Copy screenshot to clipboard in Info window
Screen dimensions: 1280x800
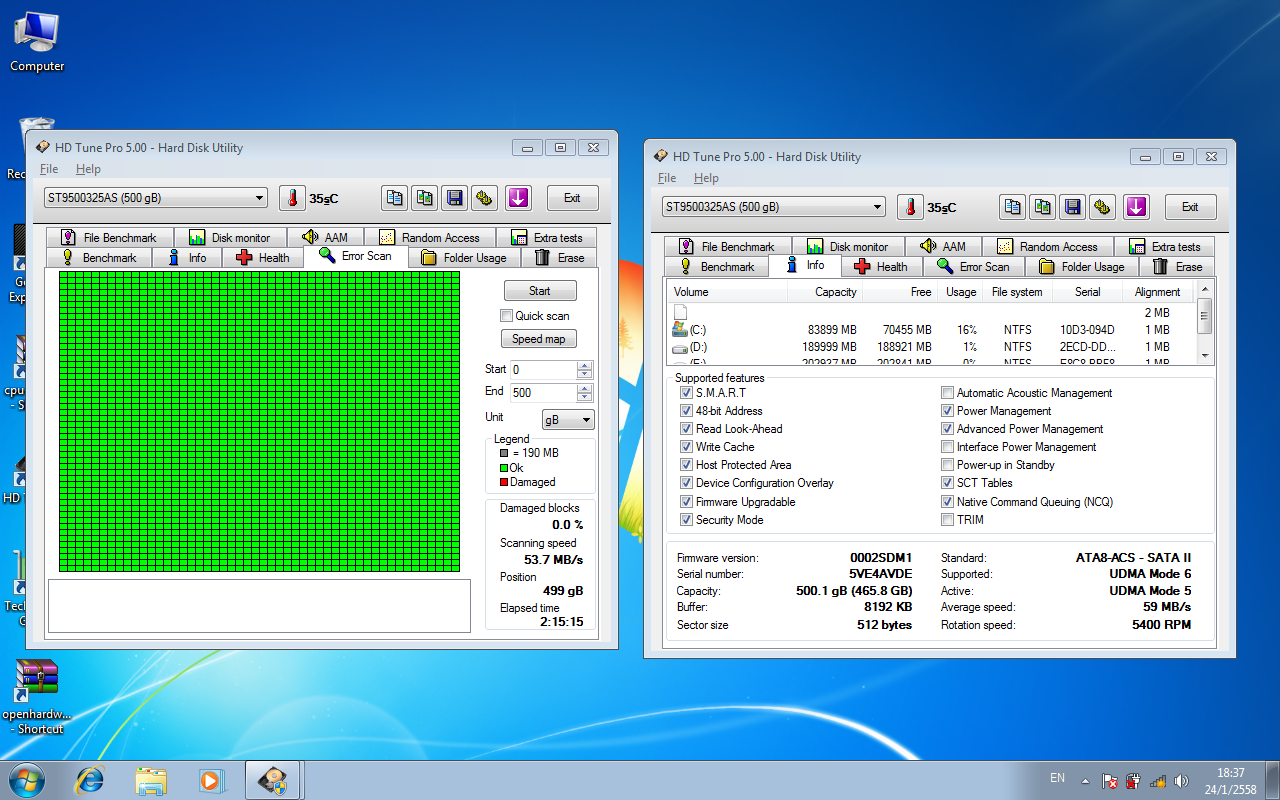(x=1043, y=207)
